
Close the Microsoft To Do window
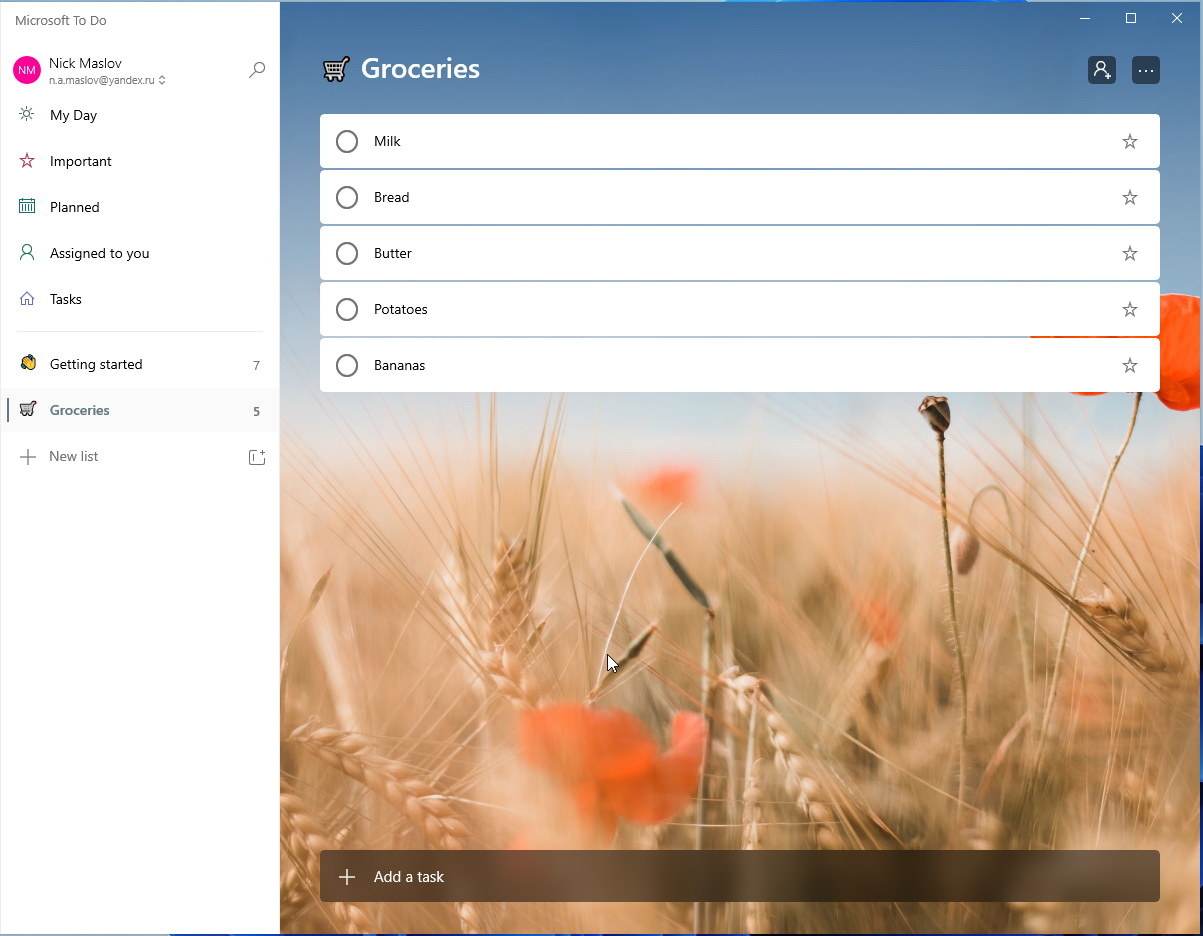coord(1177,18)
